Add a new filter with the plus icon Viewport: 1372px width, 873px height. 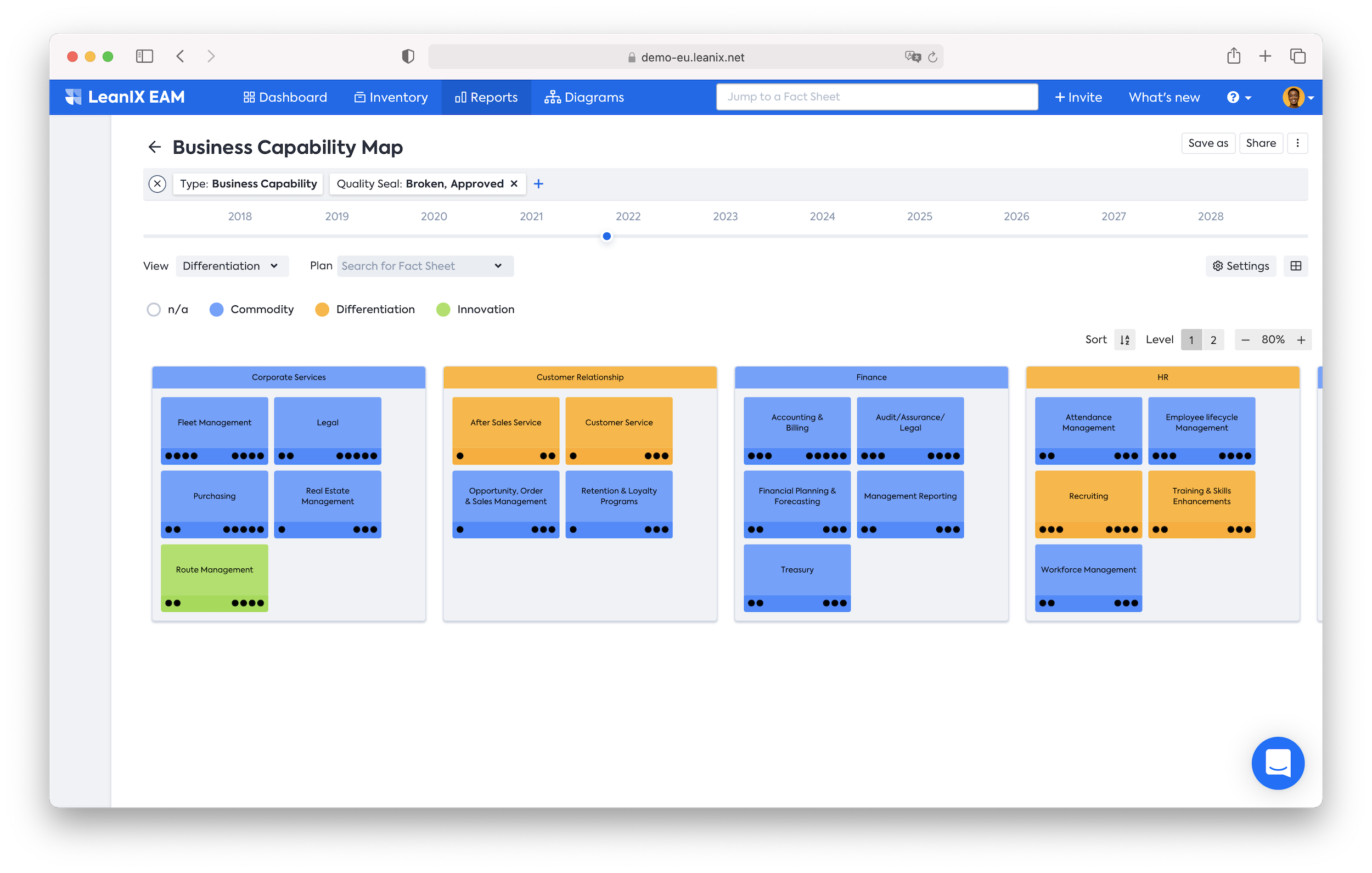pos(538,183)
